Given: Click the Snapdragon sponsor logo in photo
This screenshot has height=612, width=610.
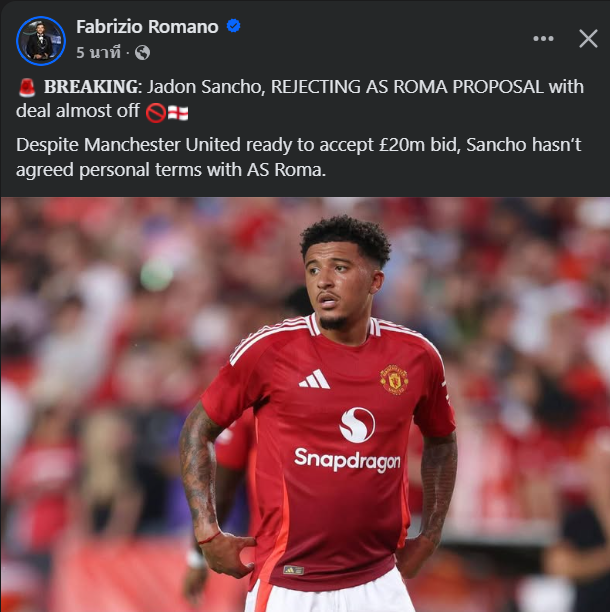Looking at the screenshot, I should pyautogui.click(x=349, y=440).
